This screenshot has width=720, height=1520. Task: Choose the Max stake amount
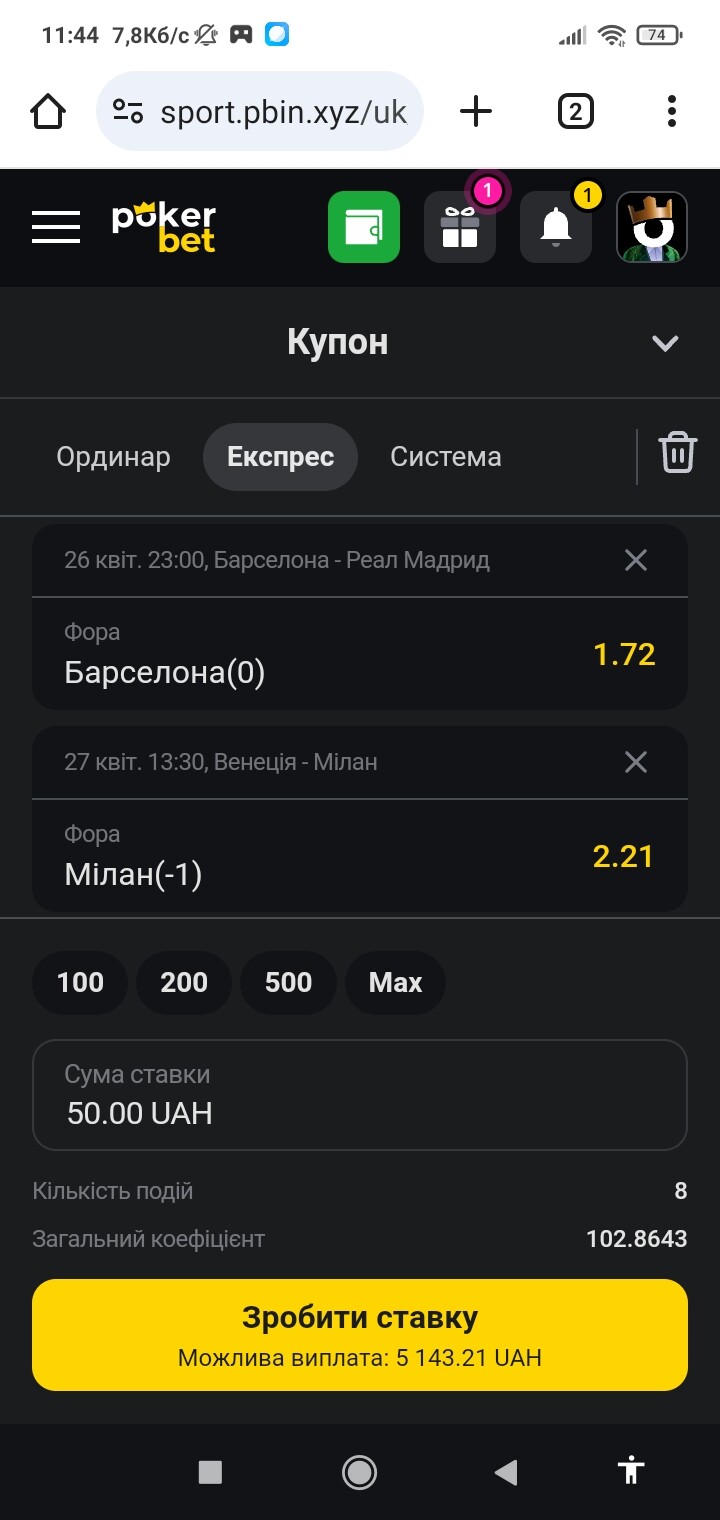(x=395, y=982)
